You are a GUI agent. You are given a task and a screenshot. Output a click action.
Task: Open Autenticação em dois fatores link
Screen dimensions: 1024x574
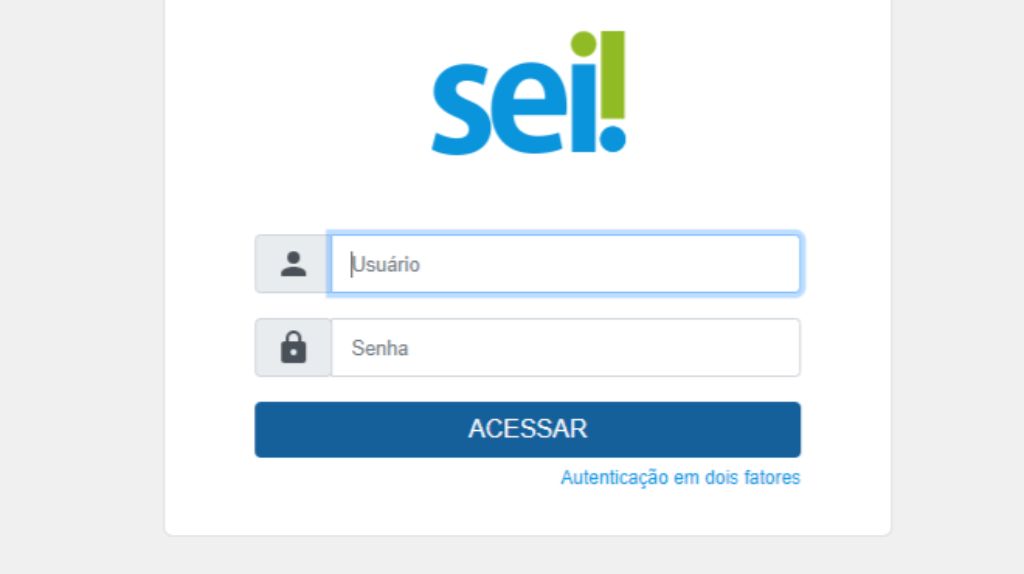pyautogui.click(x=680, y=477)
